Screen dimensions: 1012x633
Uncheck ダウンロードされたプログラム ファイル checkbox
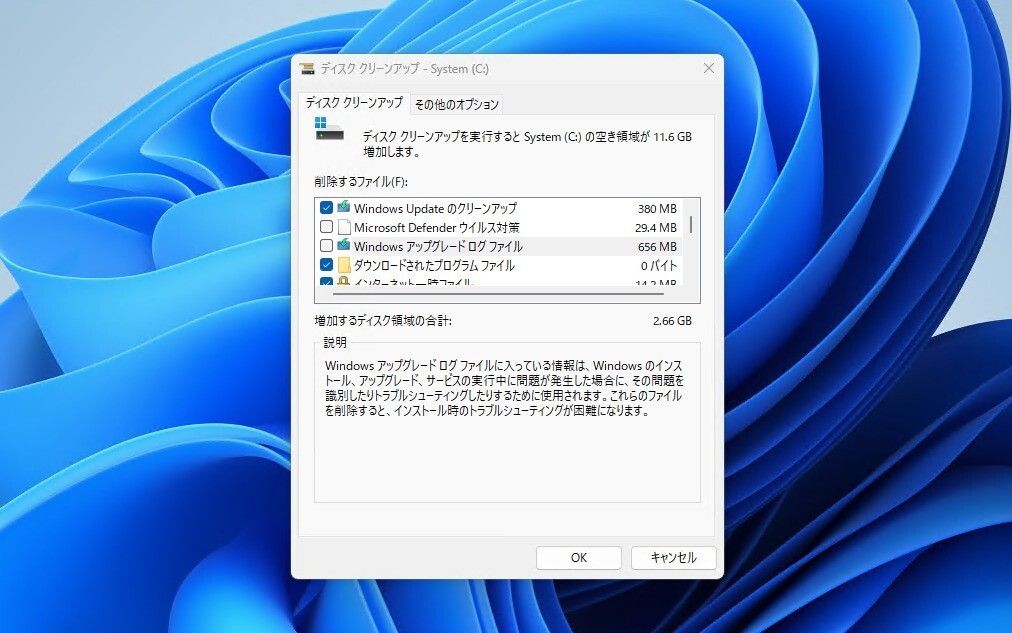pyautogui.click(x=326, y=265)
